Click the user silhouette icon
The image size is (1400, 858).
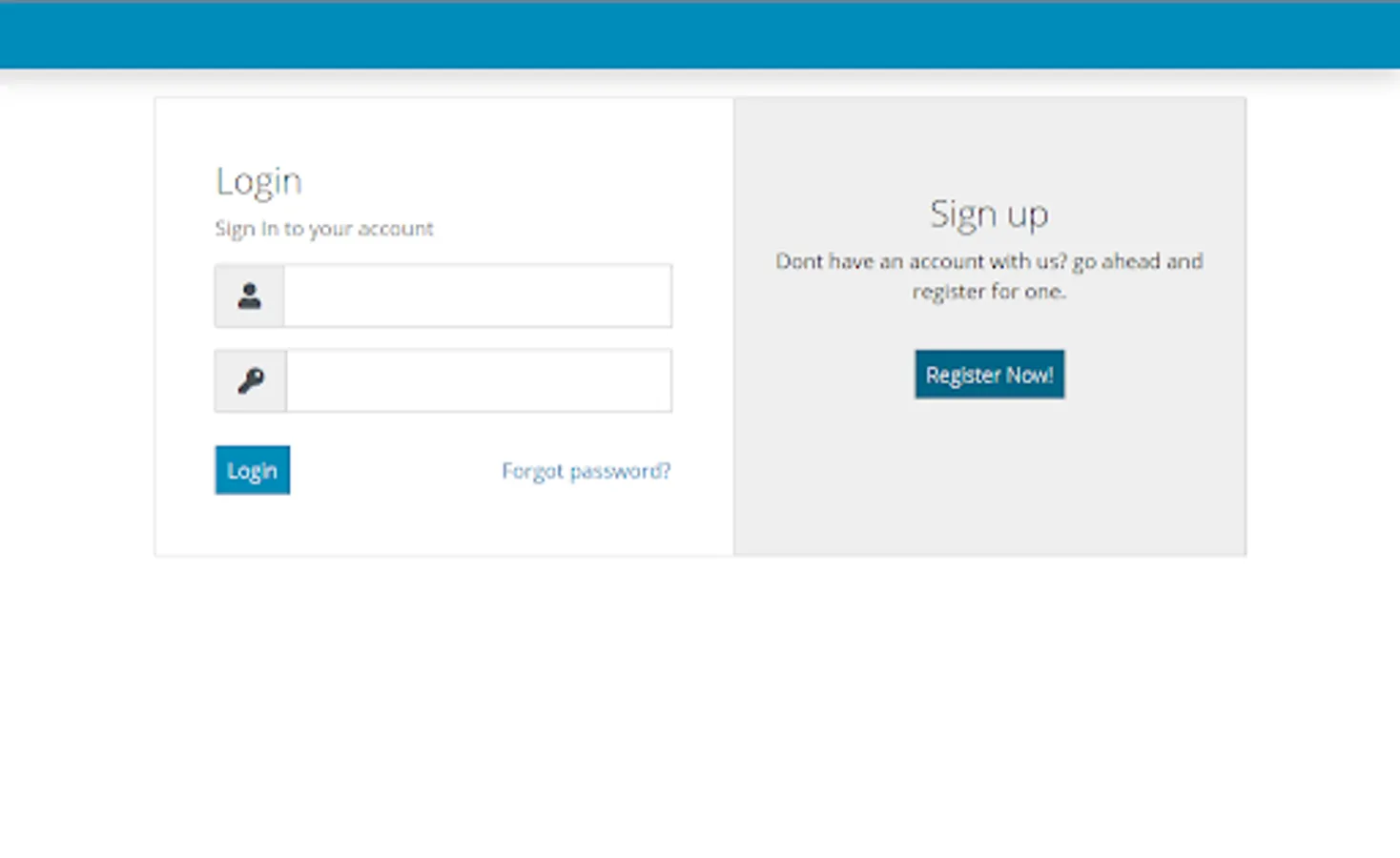tap(249, 296)
